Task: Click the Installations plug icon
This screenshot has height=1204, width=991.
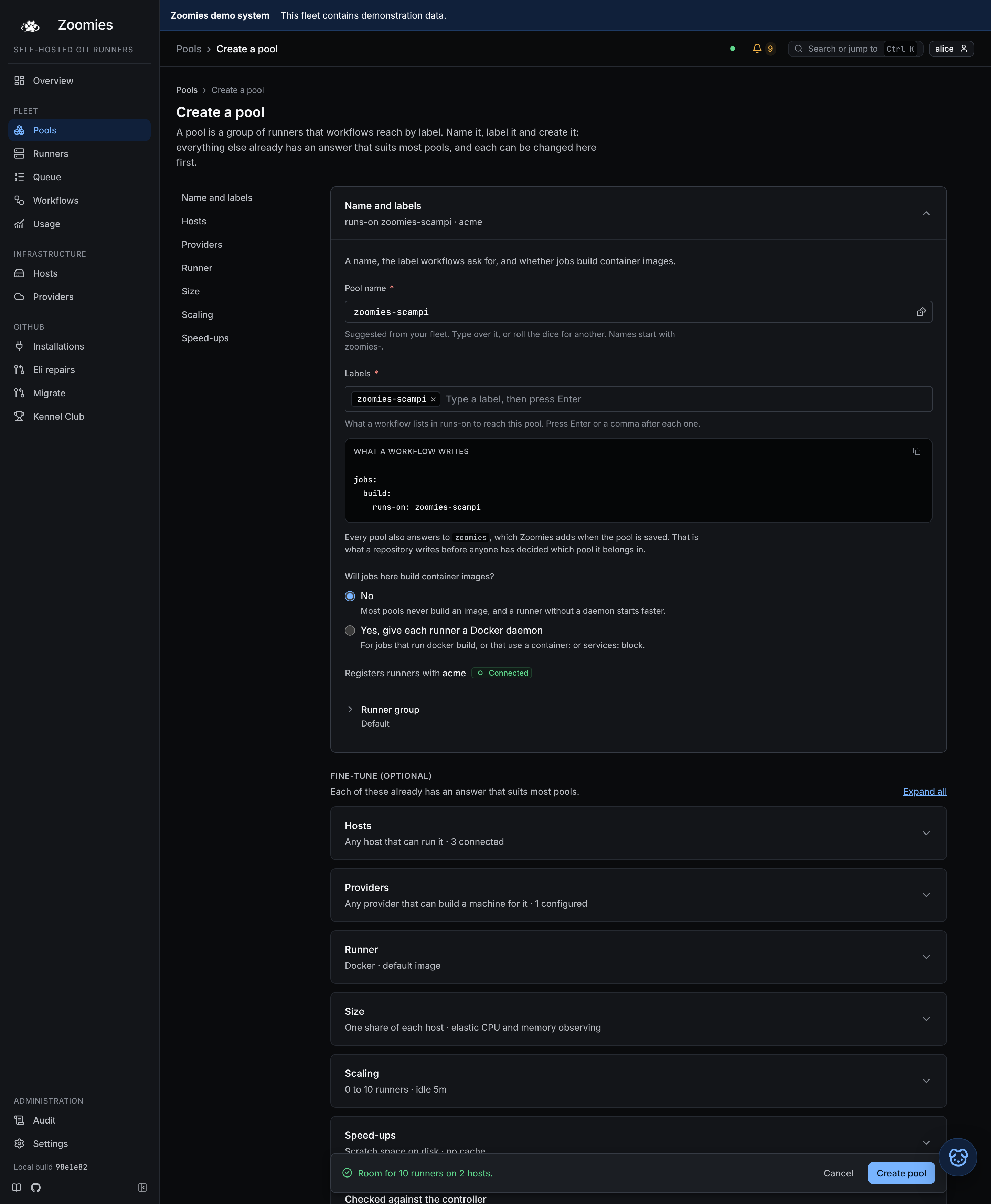Action: click(19, 346)
